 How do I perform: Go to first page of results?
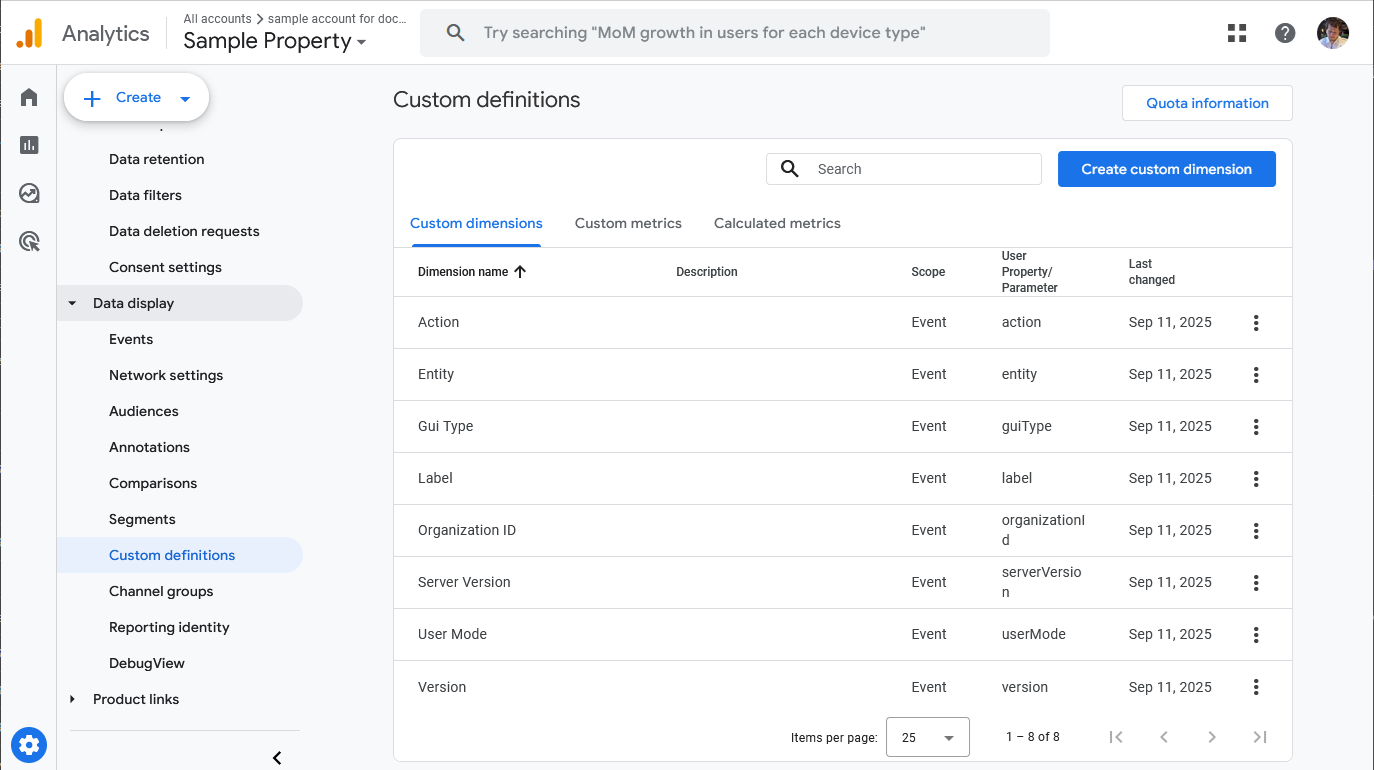pyautogui.click(x=1116, y=737)
